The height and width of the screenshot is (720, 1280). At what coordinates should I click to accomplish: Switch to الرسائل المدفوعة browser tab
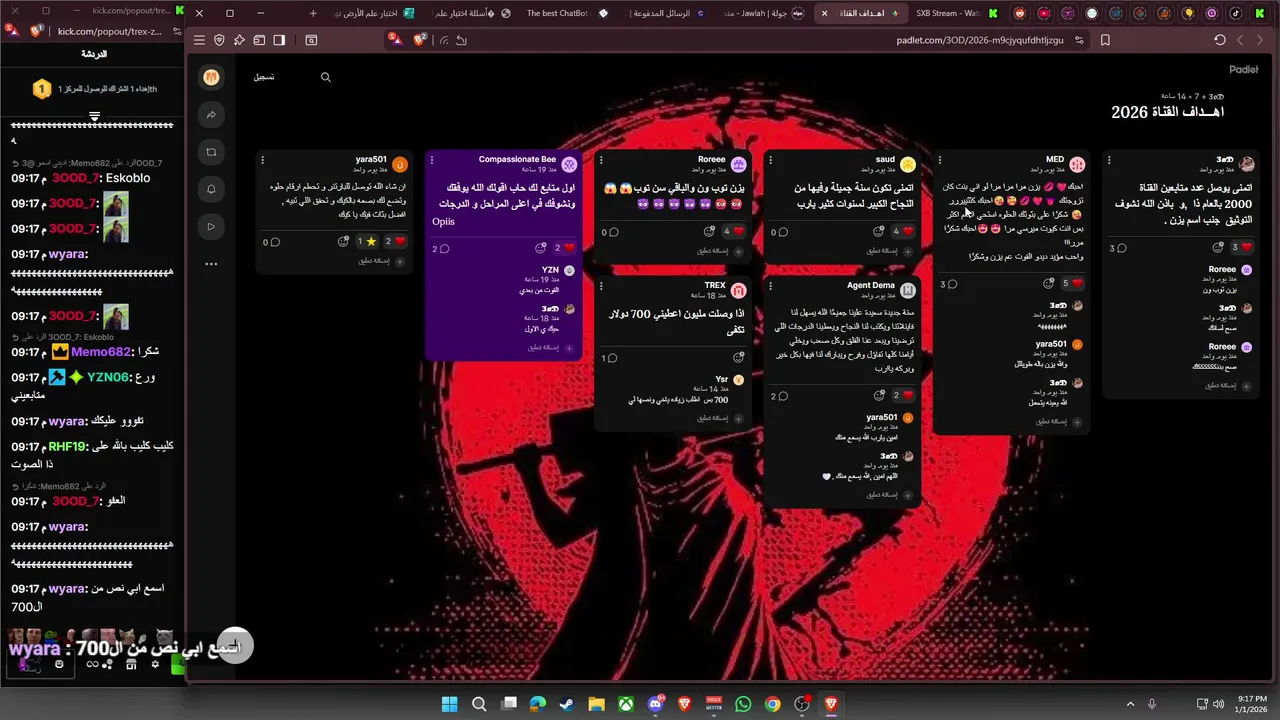[664, 13]
